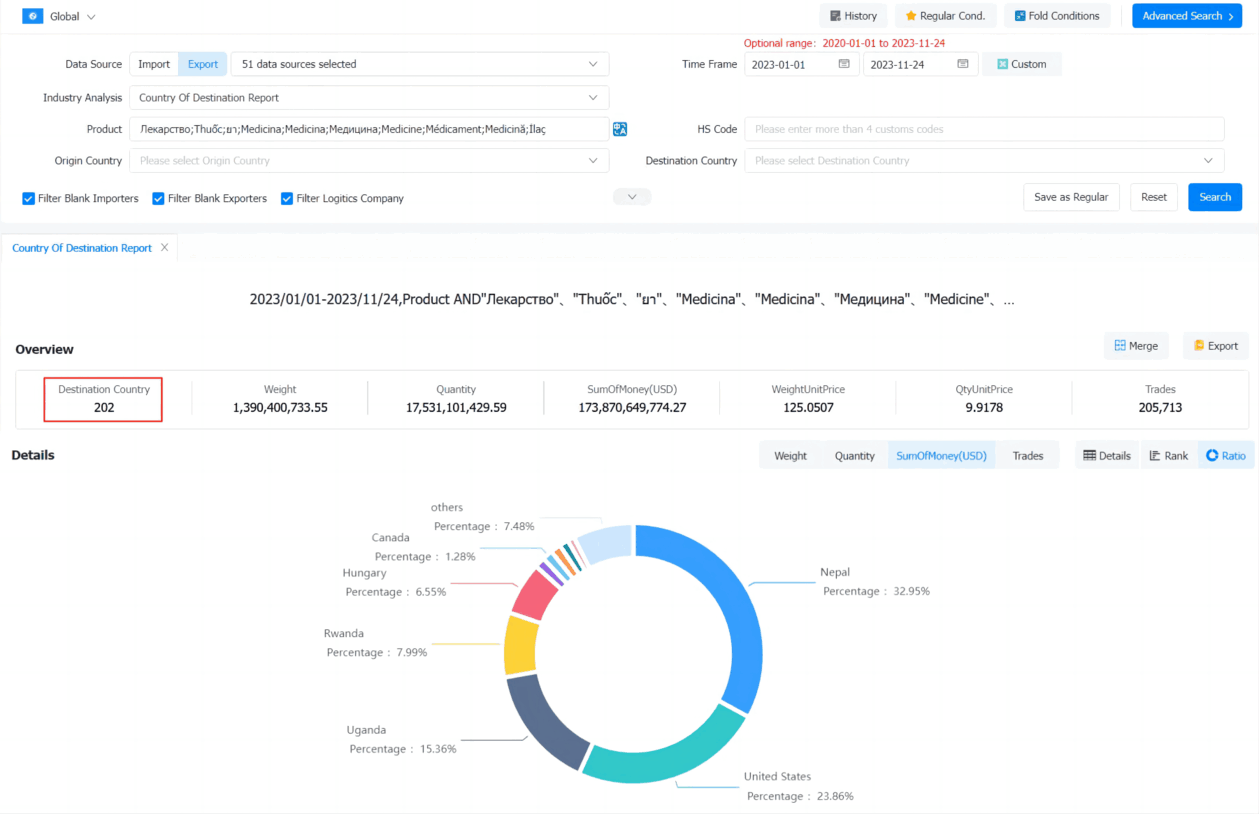Open the Destination Country dropdown

(984, 160)
